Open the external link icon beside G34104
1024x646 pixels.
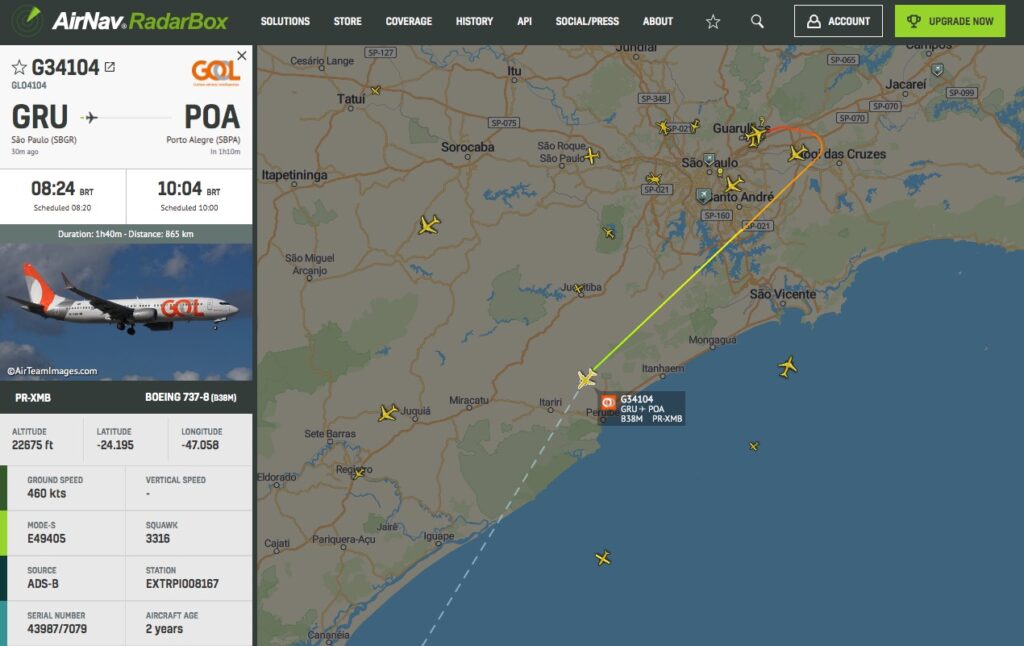pos(110,67)
